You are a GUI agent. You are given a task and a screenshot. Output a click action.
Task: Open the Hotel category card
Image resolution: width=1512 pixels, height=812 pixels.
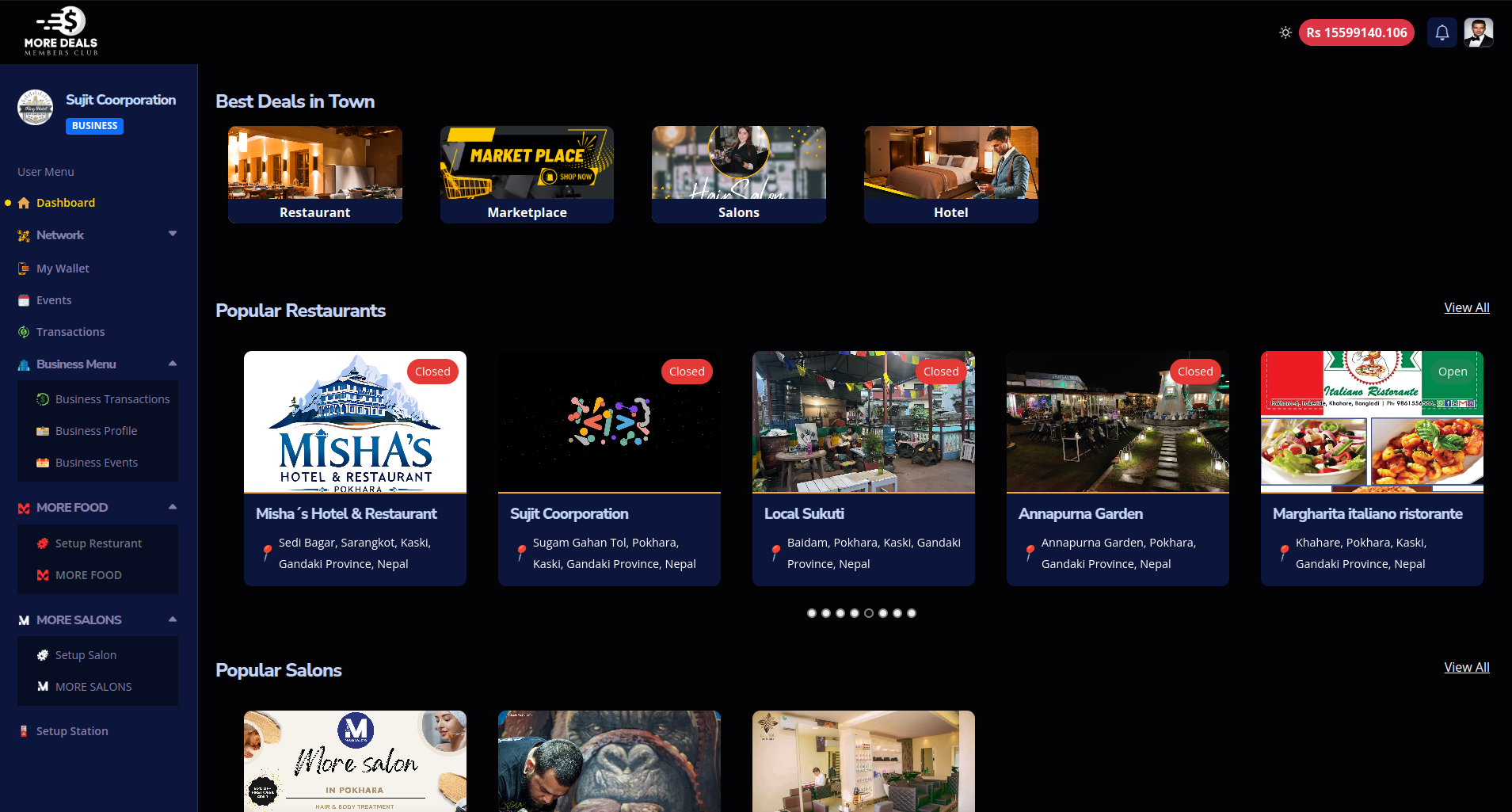click(x=951, y=174)
